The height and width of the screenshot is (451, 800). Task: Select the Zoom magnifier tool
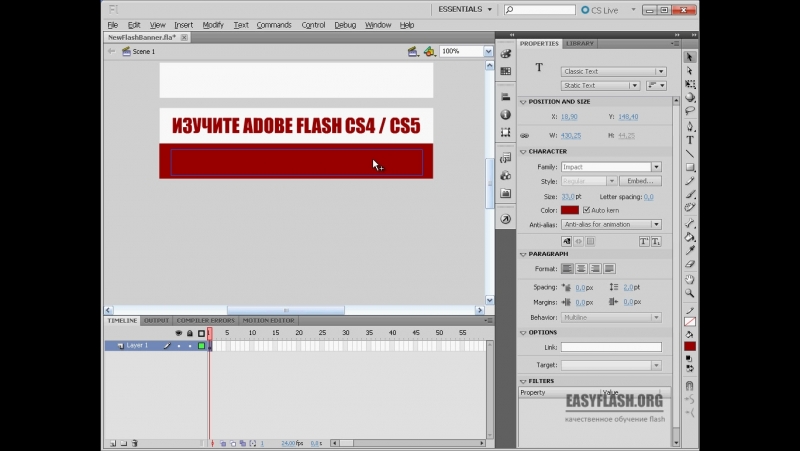tap(690, 293)
